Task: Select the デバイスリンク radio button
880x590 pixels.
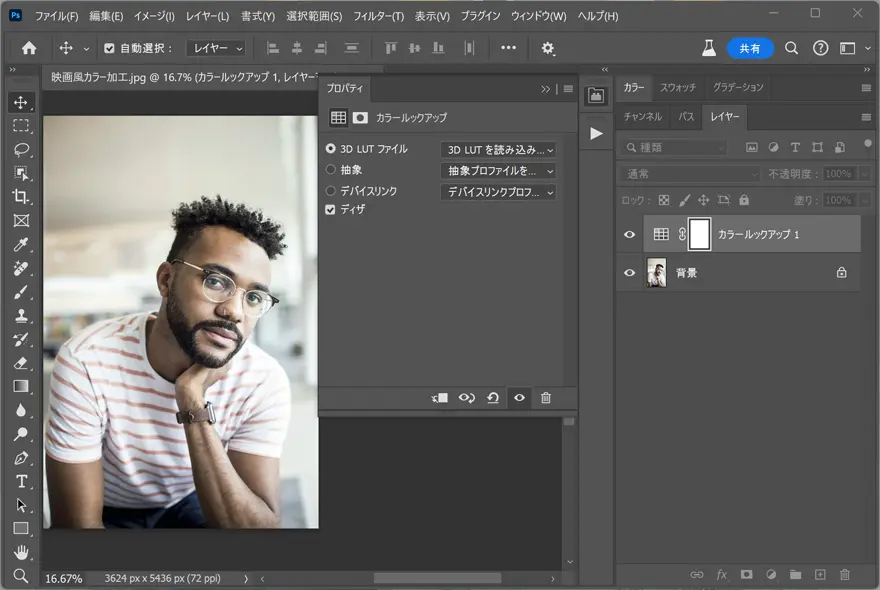Action: click(331, 191)
